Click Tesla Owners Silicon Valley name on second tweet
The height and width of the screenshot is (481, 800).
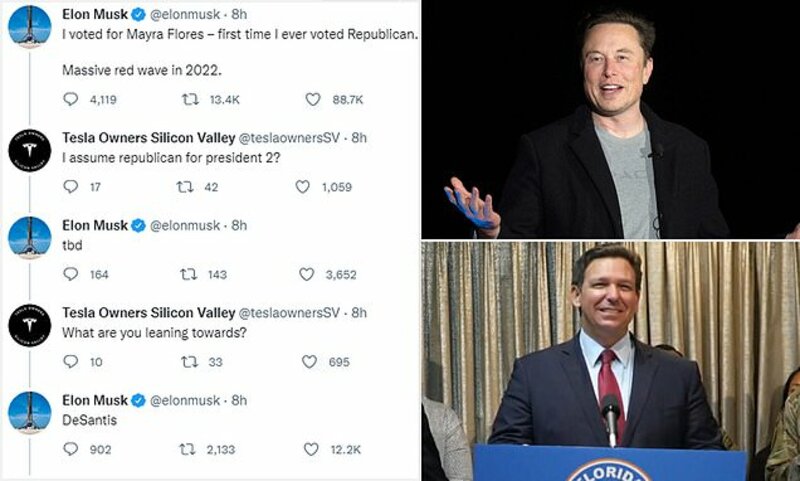148,138
